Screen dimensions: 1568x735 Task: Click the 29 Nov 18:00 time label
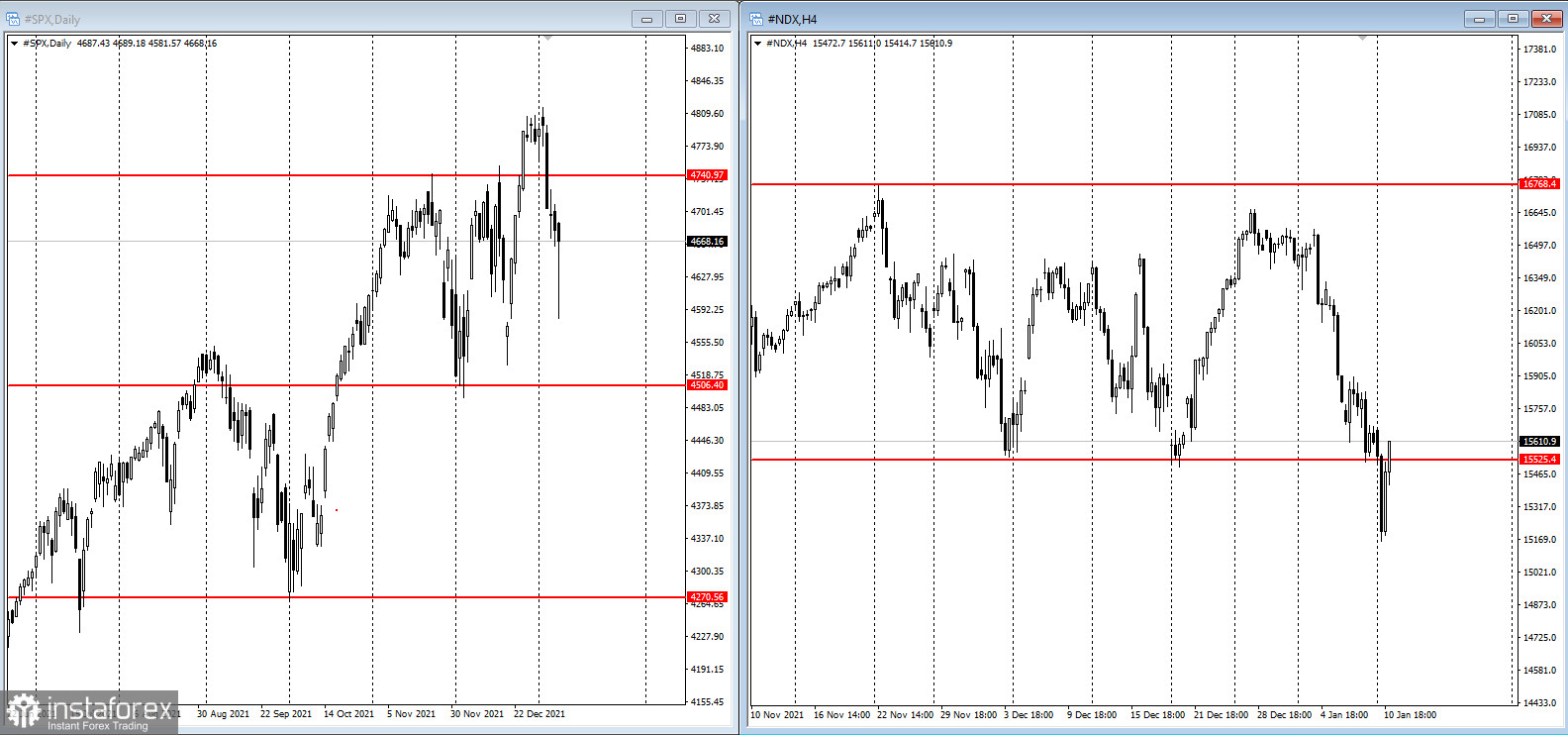point(968,715)
